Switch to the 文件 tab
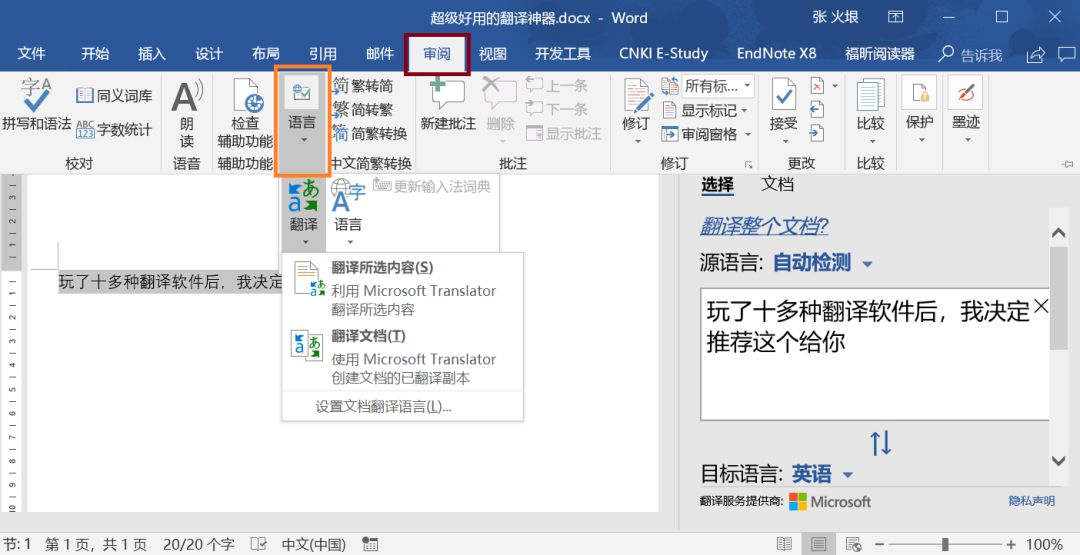Viewport: 1080px width, 555px height. (32, 54)
